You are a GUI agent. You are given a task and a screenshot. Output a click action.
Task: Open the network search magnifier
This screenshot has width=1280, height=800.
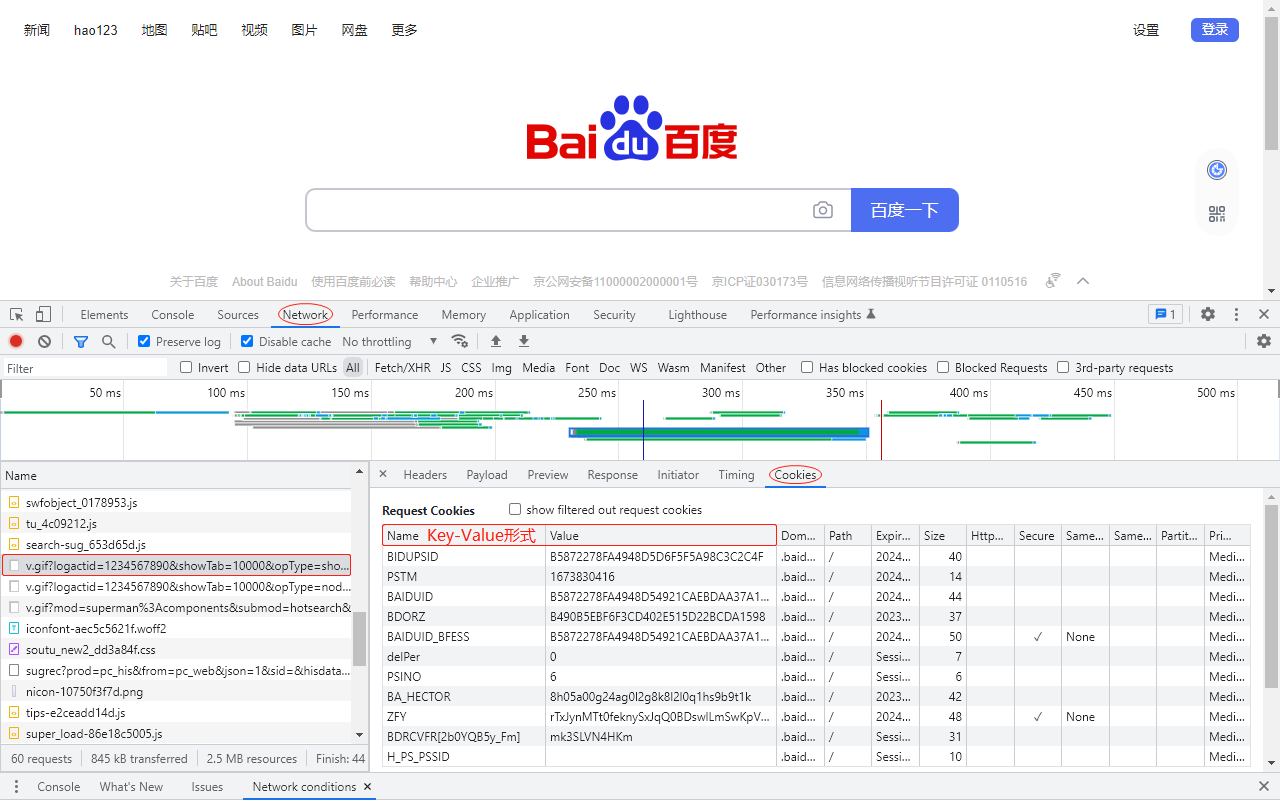[108, 341]
